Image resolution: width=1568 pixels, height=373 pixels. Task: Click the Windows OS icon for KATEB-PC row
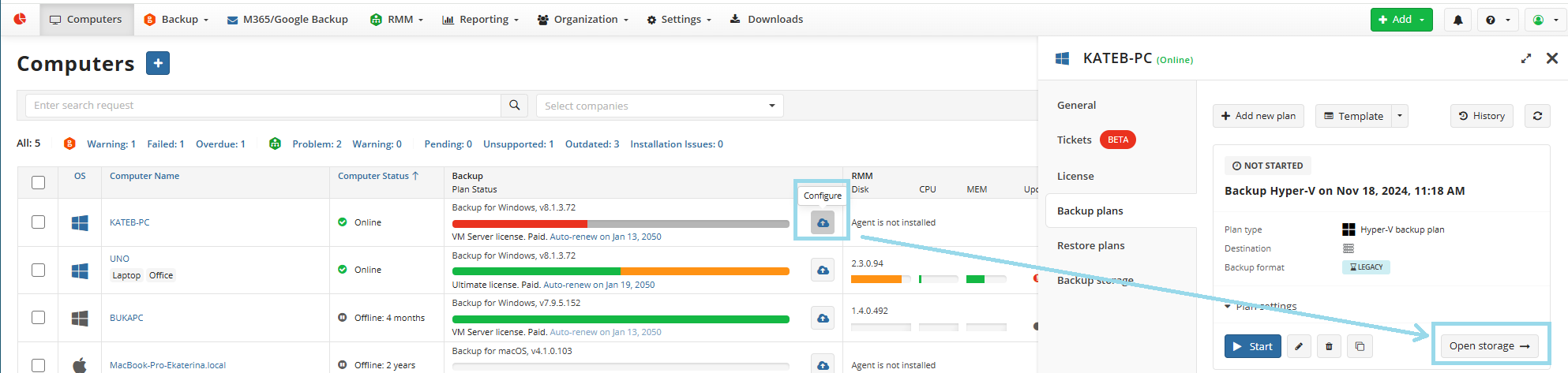(80, 222)
